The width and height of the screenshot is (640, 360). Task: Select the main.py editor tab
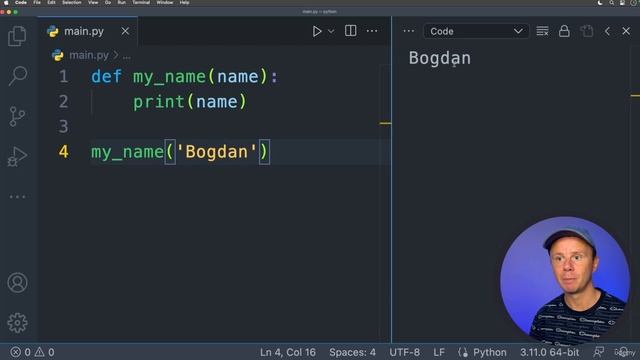88,31
